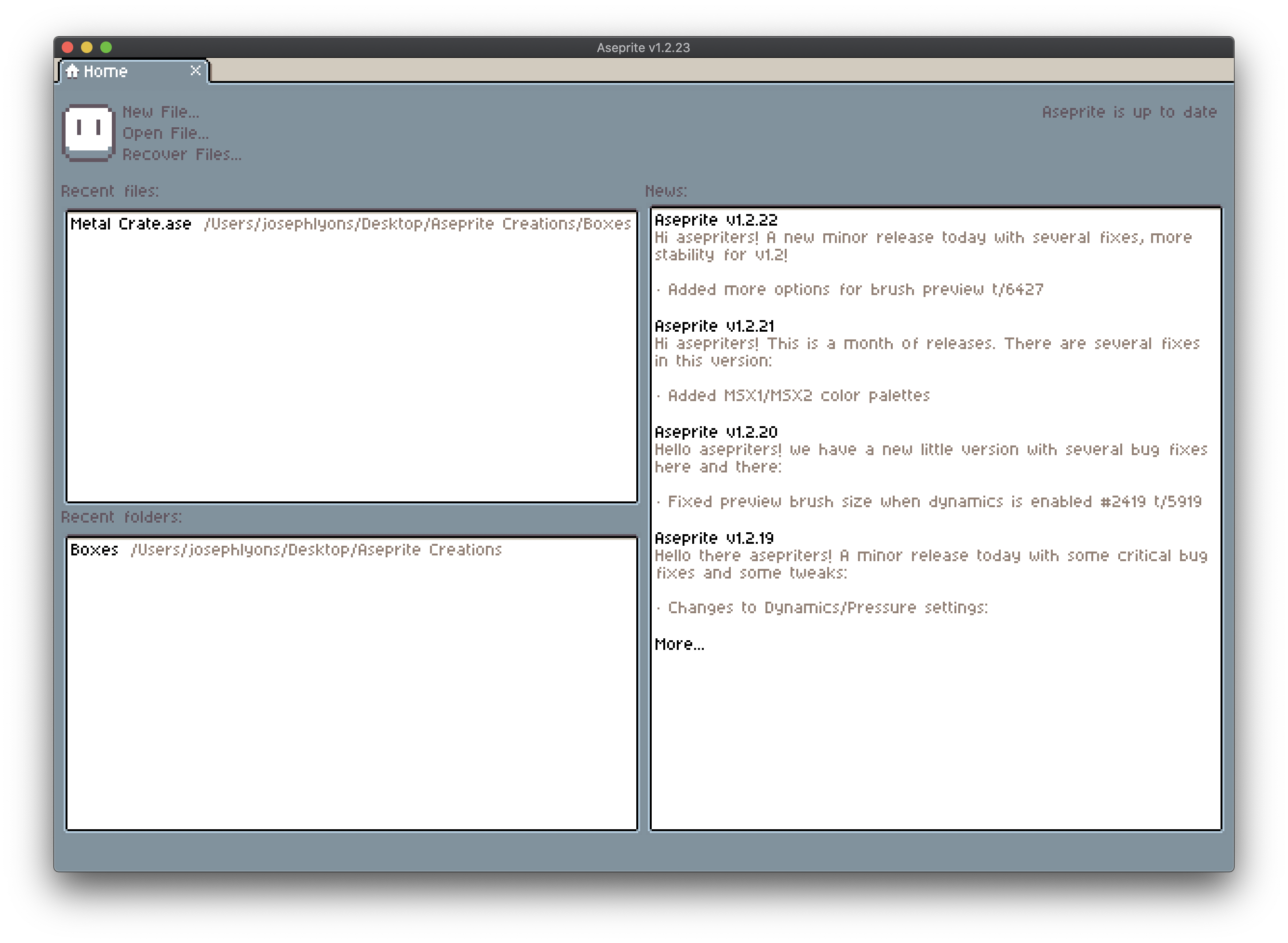Image resolution: width=1288 pixels, height=943 pixels.
Task: Open the recent file Metal Crate.ase
Action: click(x=130, y=224)
